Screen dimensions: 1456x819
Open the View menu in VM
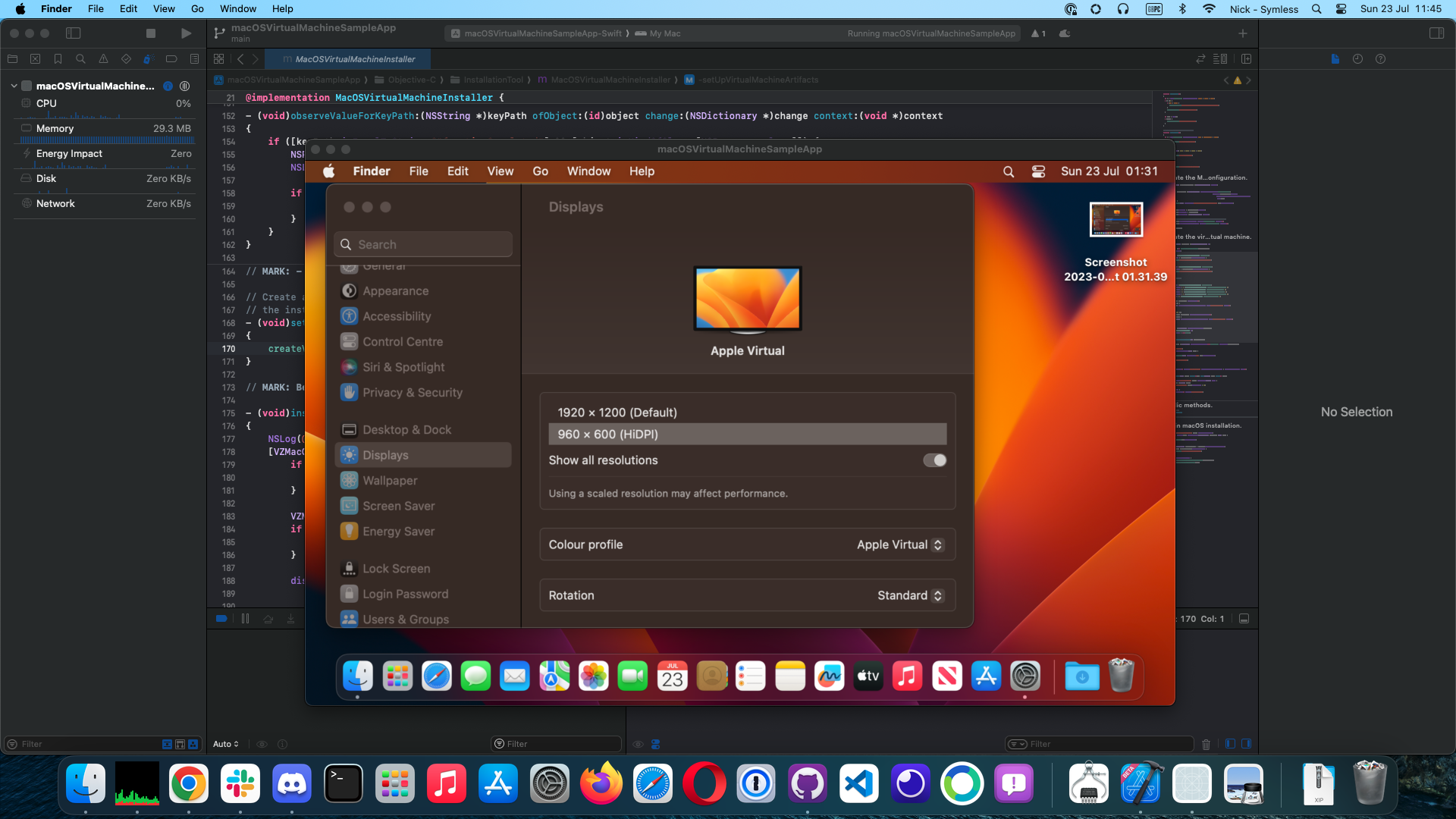click(500, 171)
